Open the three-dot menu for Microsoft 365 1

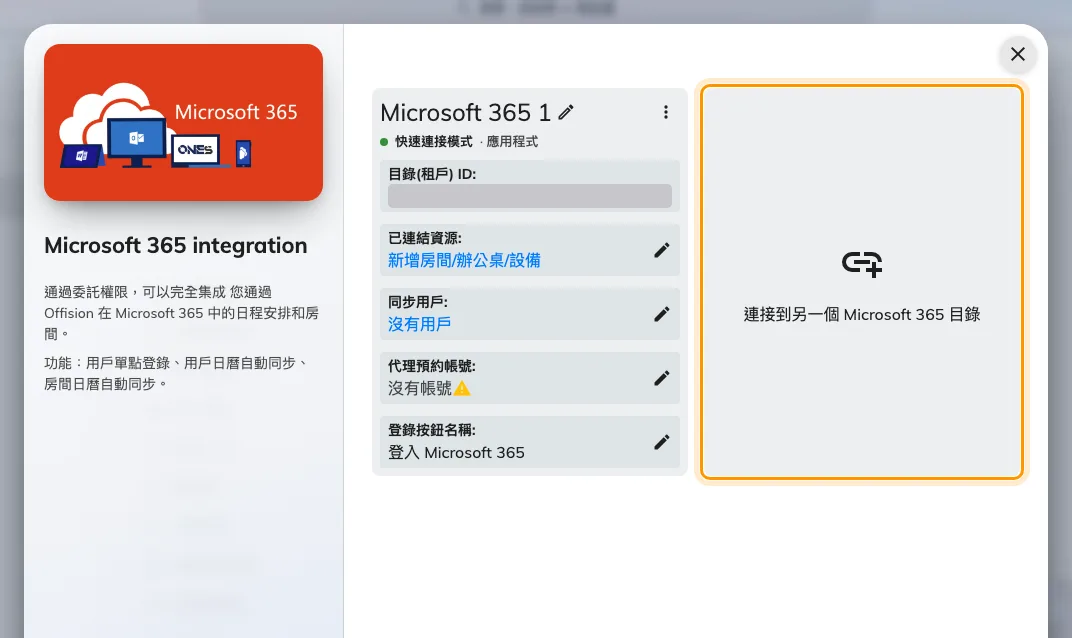tap(665, 112)
